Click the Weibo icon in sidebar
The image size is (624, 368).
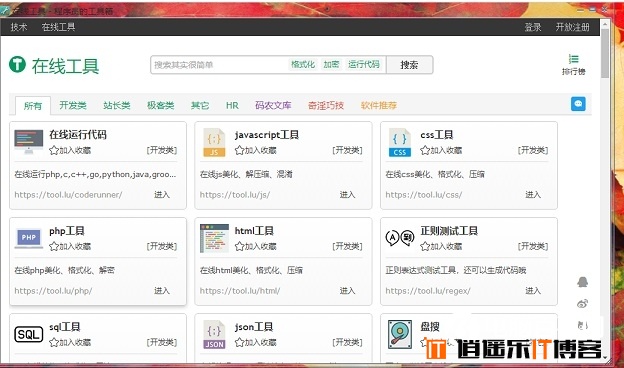583,304
